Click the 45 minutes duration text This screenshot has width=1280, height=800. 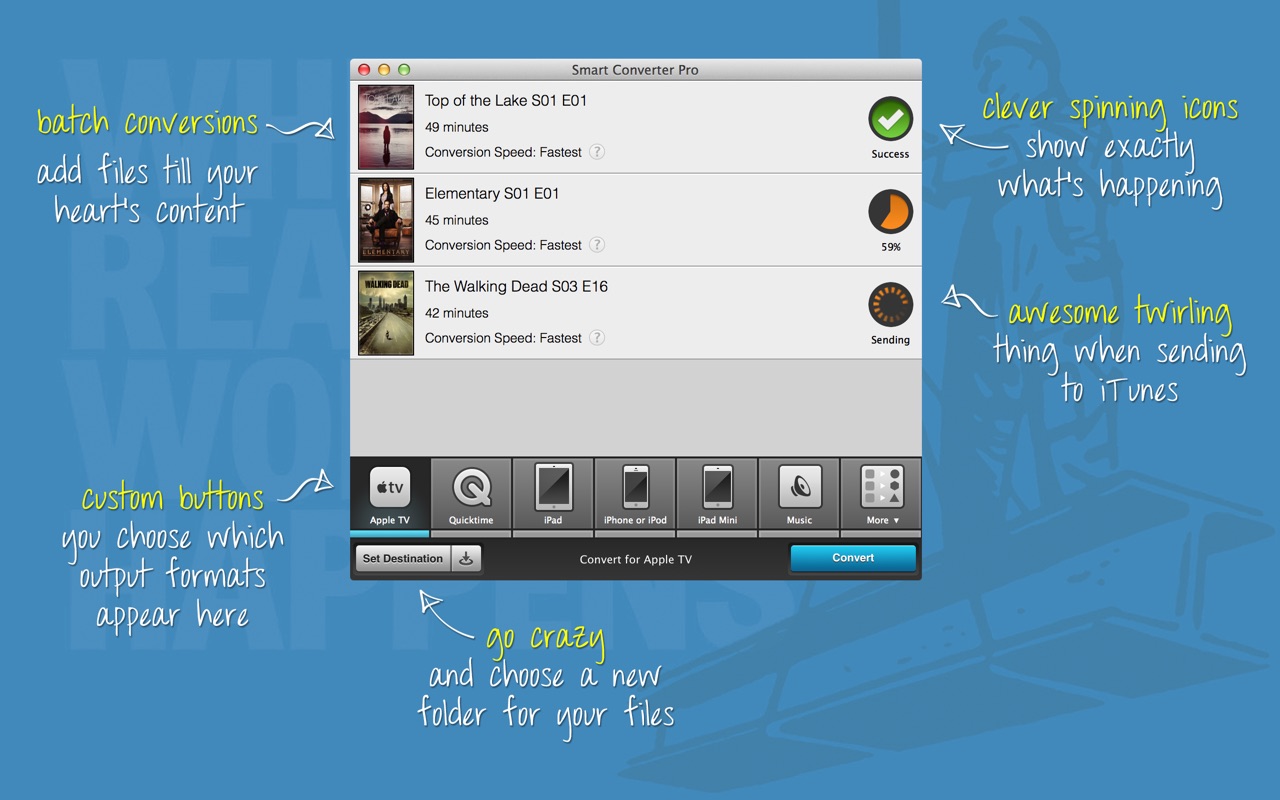tap(457, 220)
